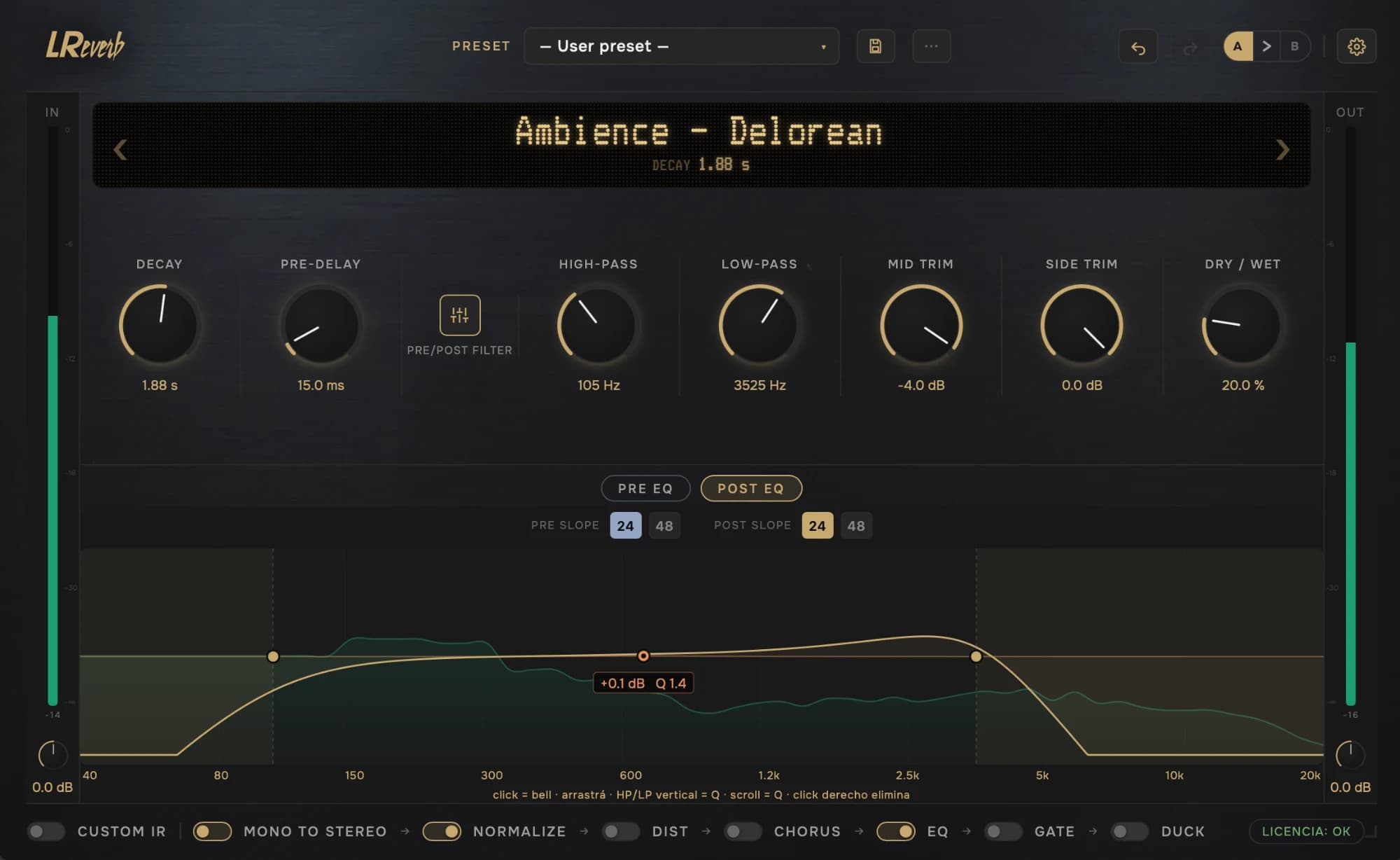The image size is (1400, 860).
Task: Click the High-Pass knob
Action: click(598, 325)
